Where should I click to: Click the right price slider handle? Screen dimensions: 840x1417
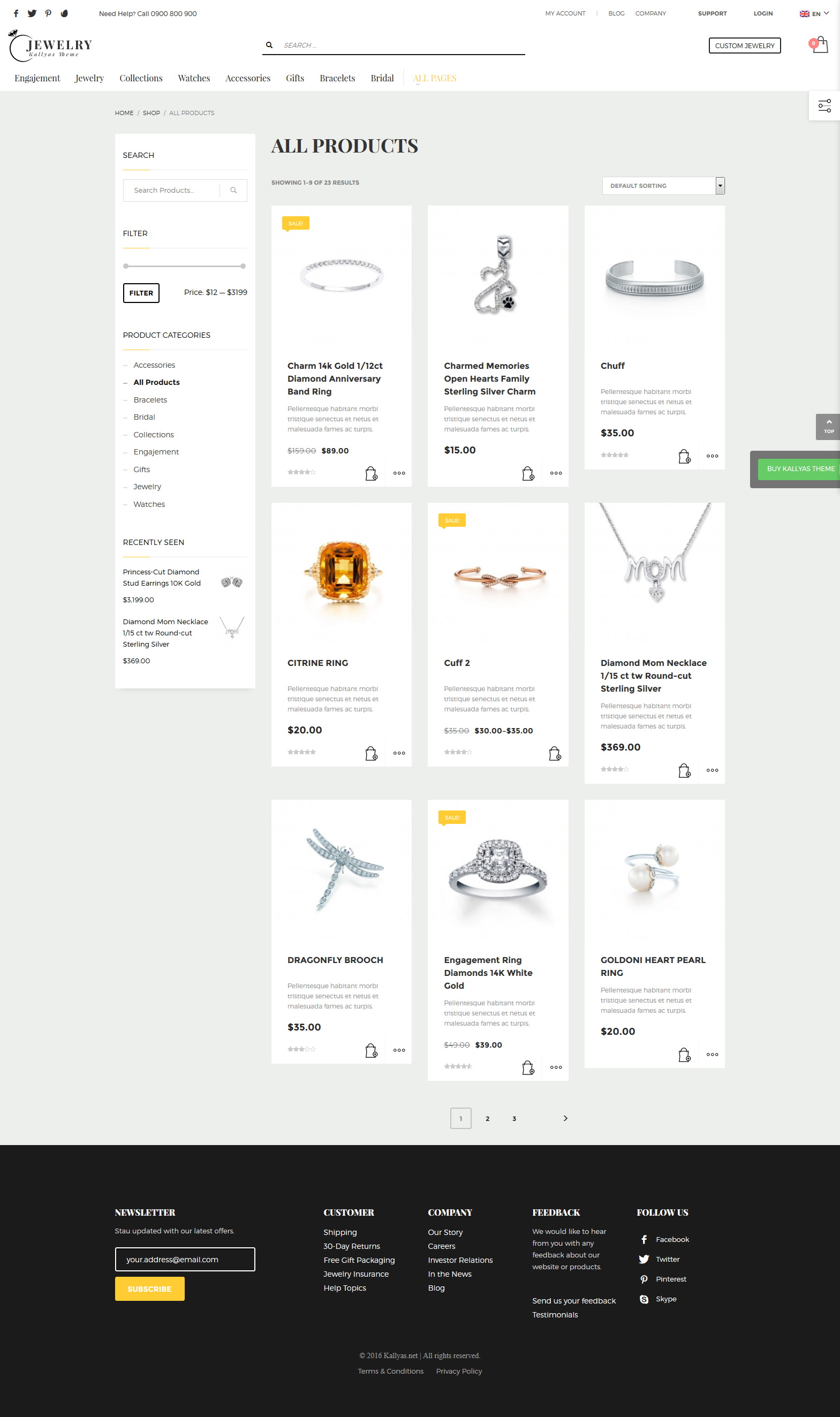point(243,266)
